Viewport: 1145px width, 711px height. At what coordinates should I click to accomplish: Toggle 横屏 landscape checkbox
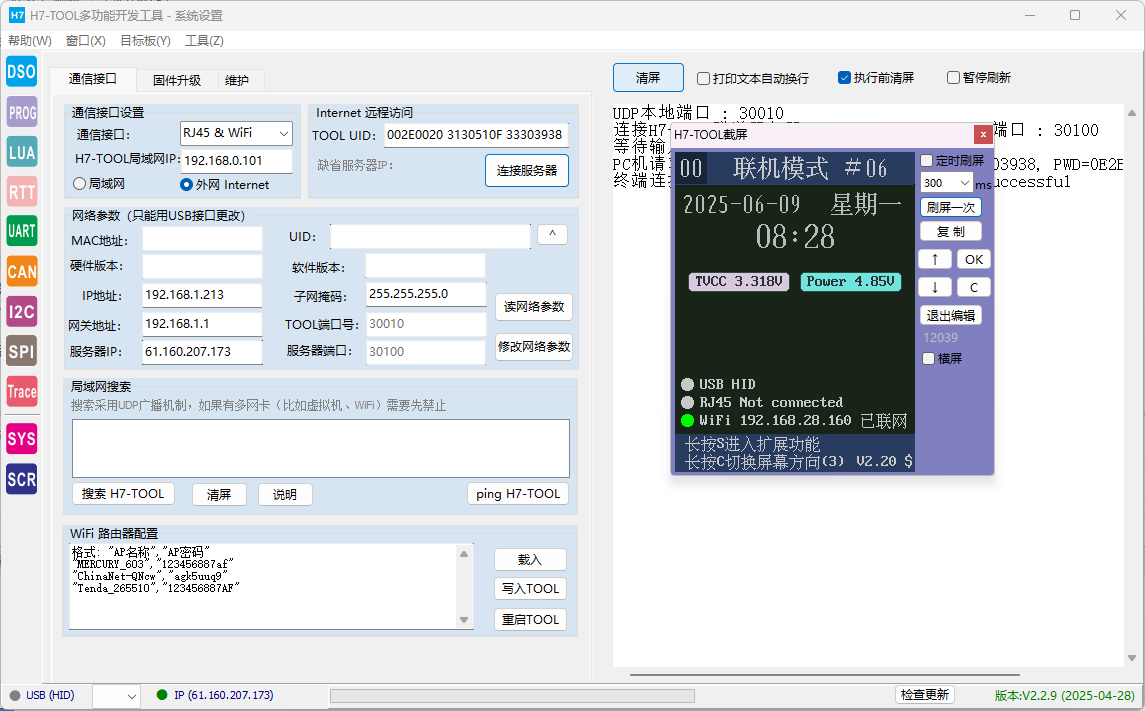point(942,358)
